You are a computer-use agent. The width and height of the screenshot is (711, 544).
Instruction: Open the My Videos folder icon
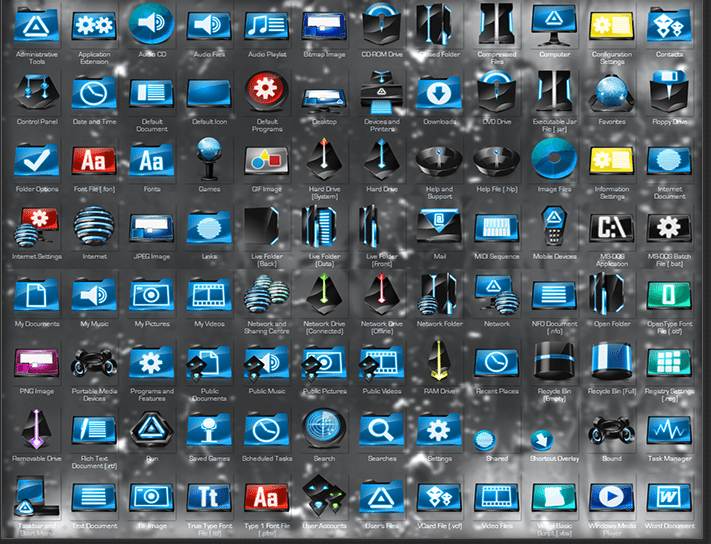pyautogui.click(x=209, y=295)
